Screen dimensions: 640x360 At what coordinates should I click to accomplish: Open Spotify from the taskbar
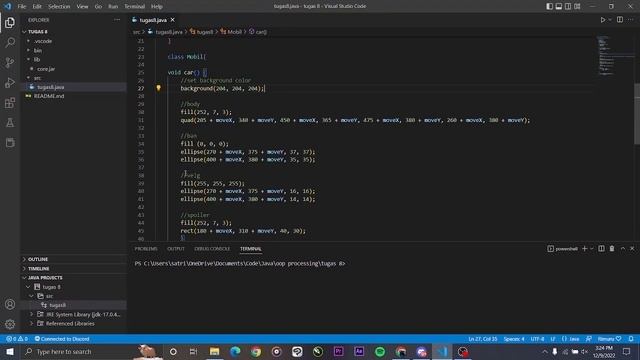380,351
